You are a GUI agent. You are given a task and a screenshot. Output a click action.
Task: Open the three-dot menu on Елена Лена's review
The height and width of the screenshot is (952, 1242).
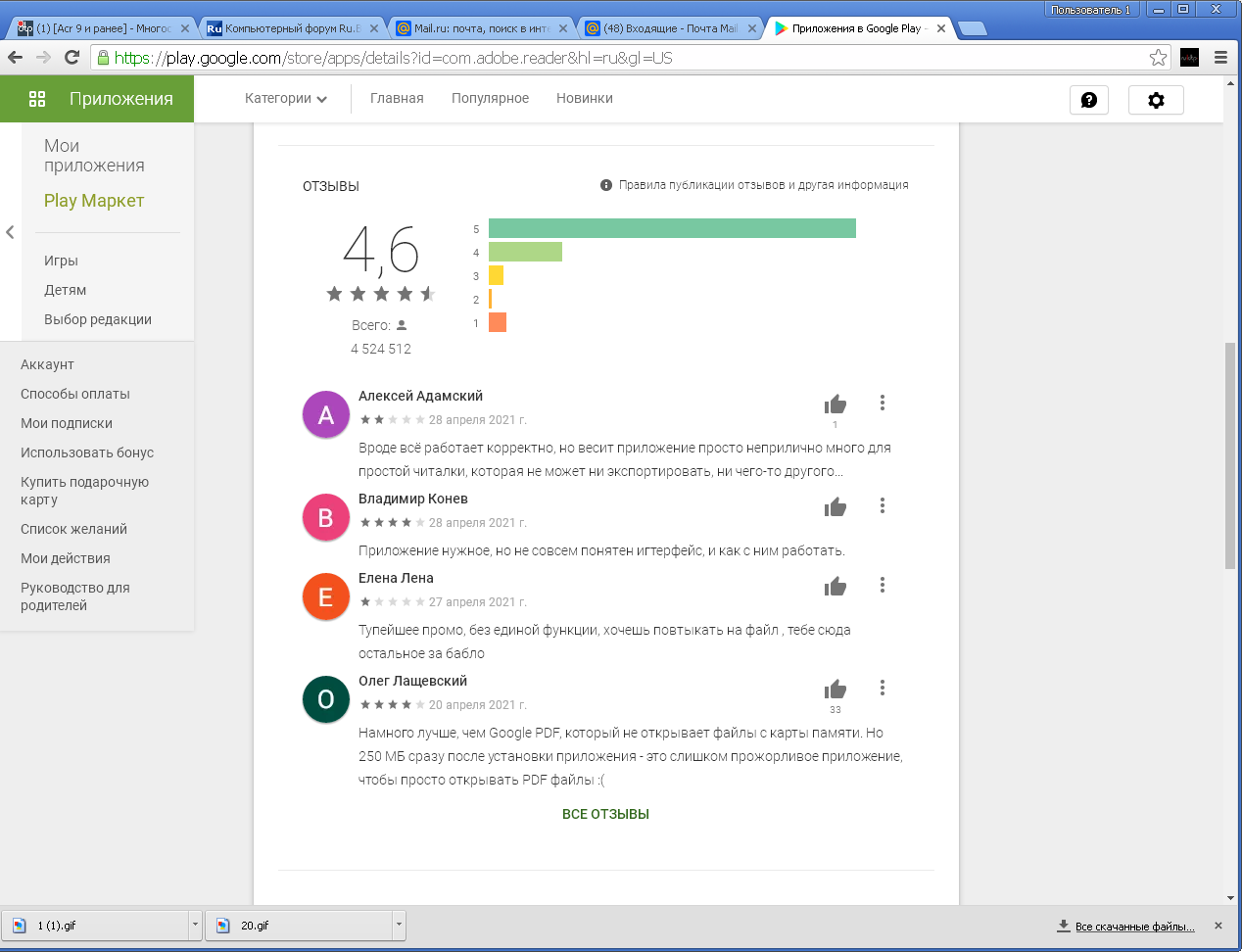pyautogui.click(x=883, y=585)
